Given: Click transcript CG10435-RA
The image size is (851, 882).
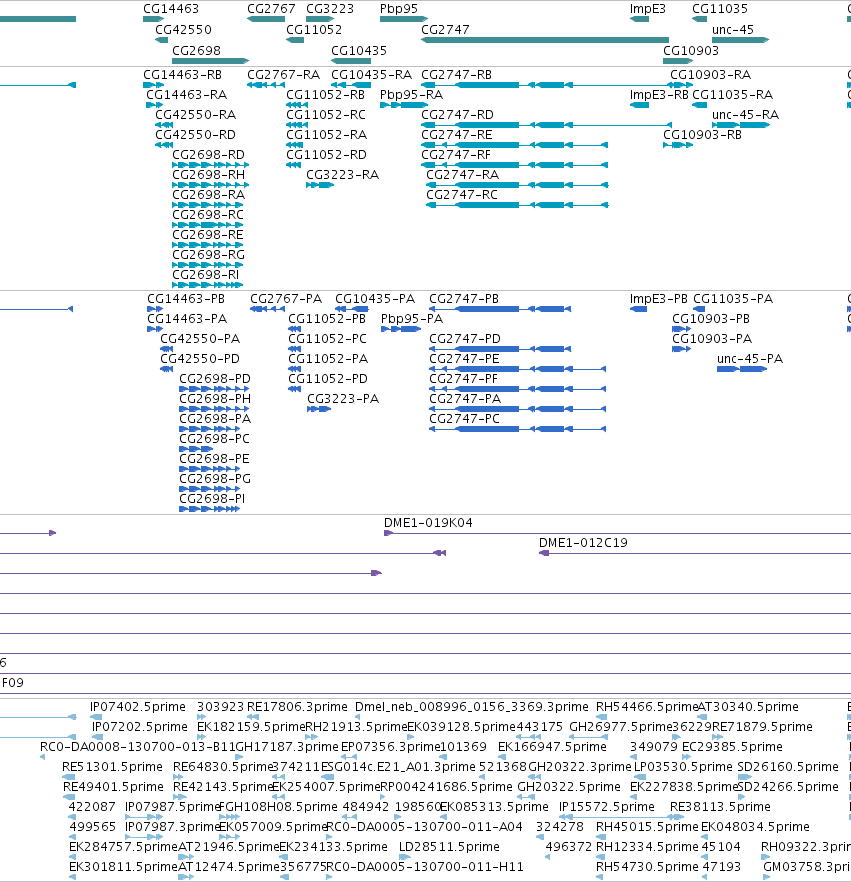Looking at the screenshot, I should pos(371,75).
